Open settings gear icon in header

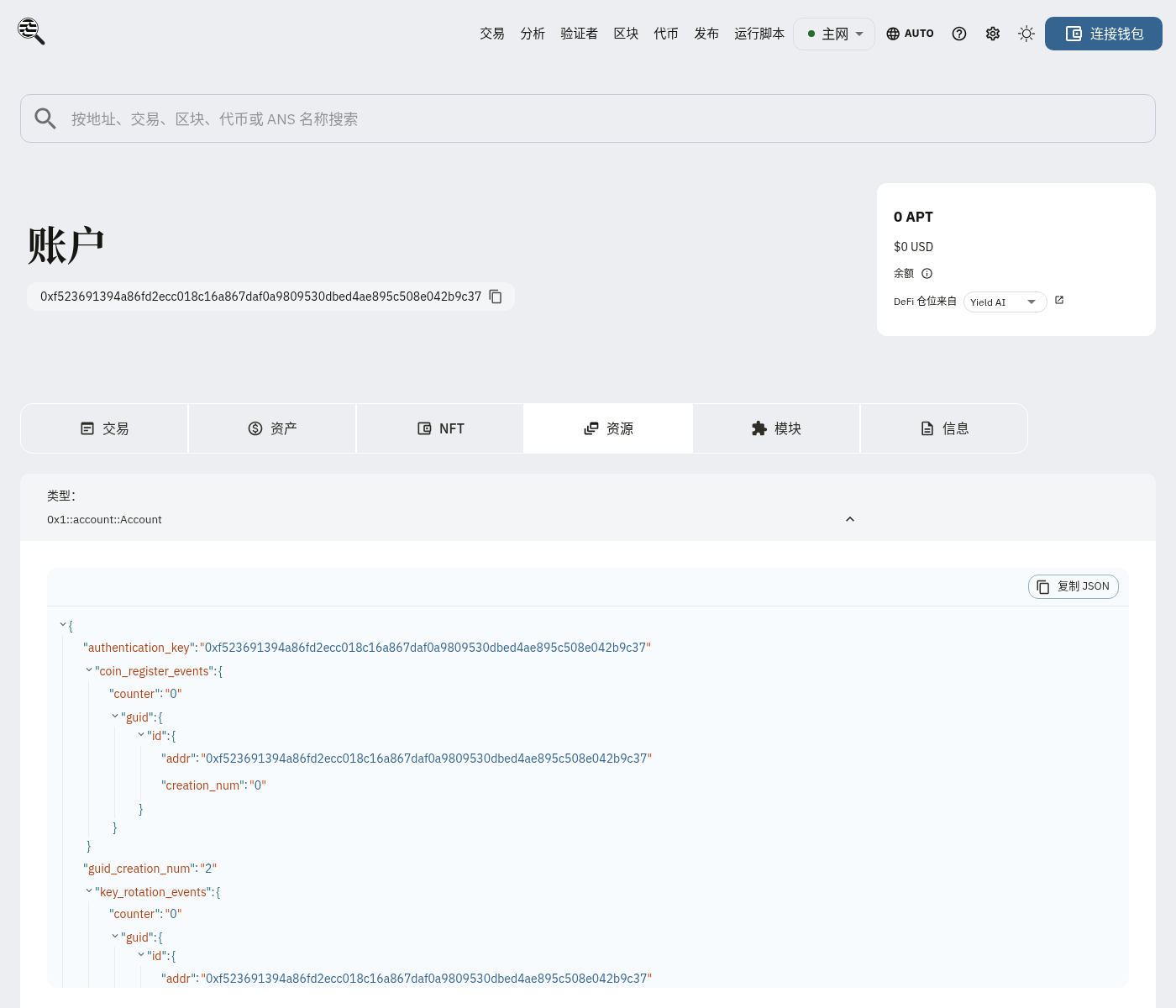point(993,34)
